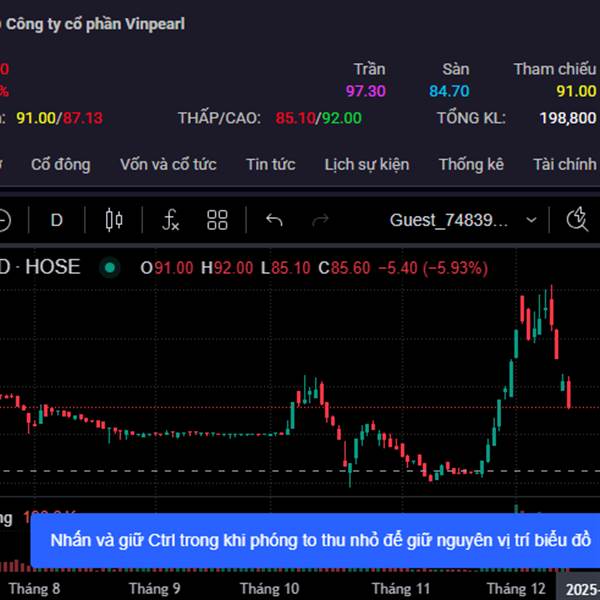
Task: Click the THẤP/CAO label
Action: click(220, 118)
